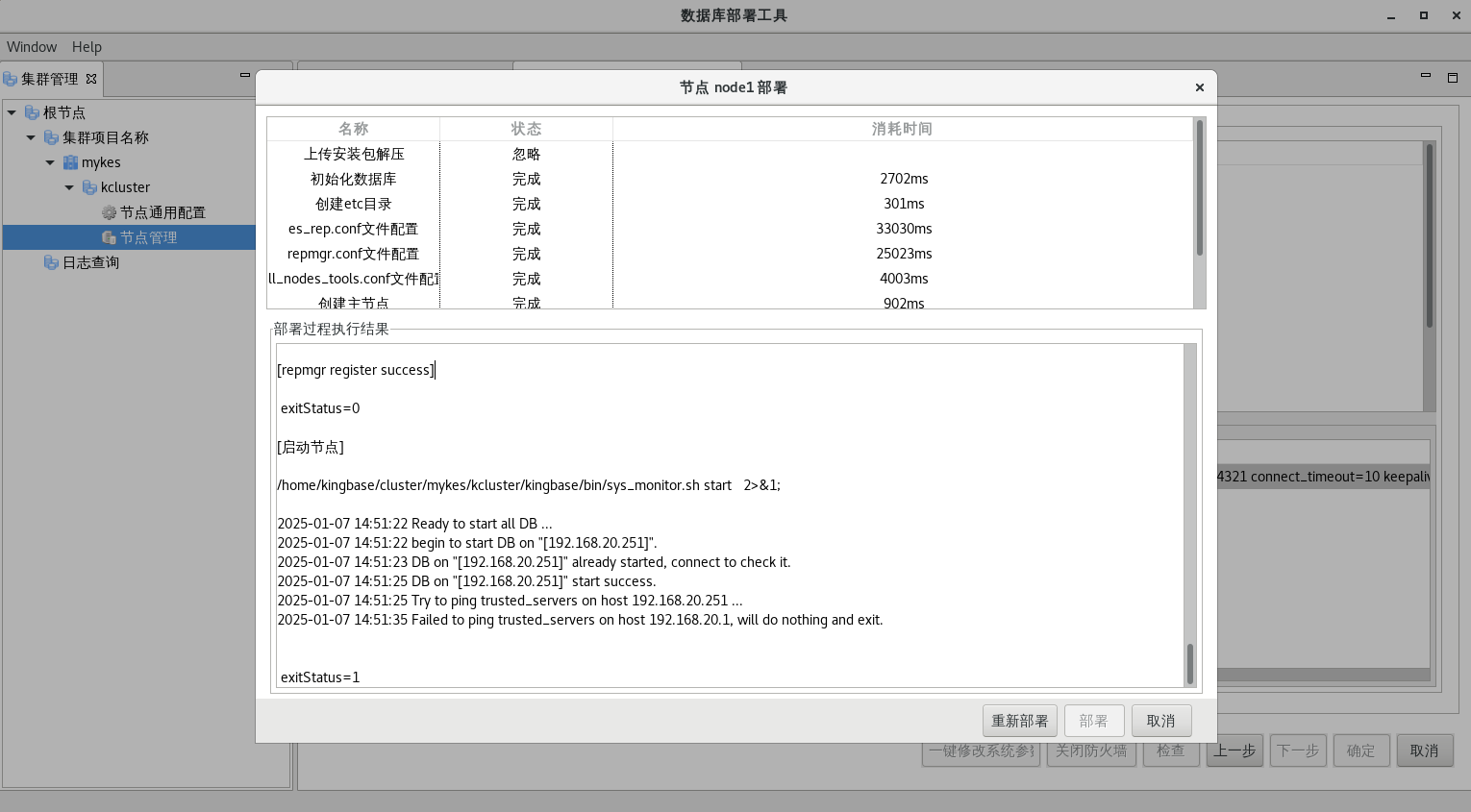
Task: Click the 节点通用配置 gear icon
Action: coord(109,212)
